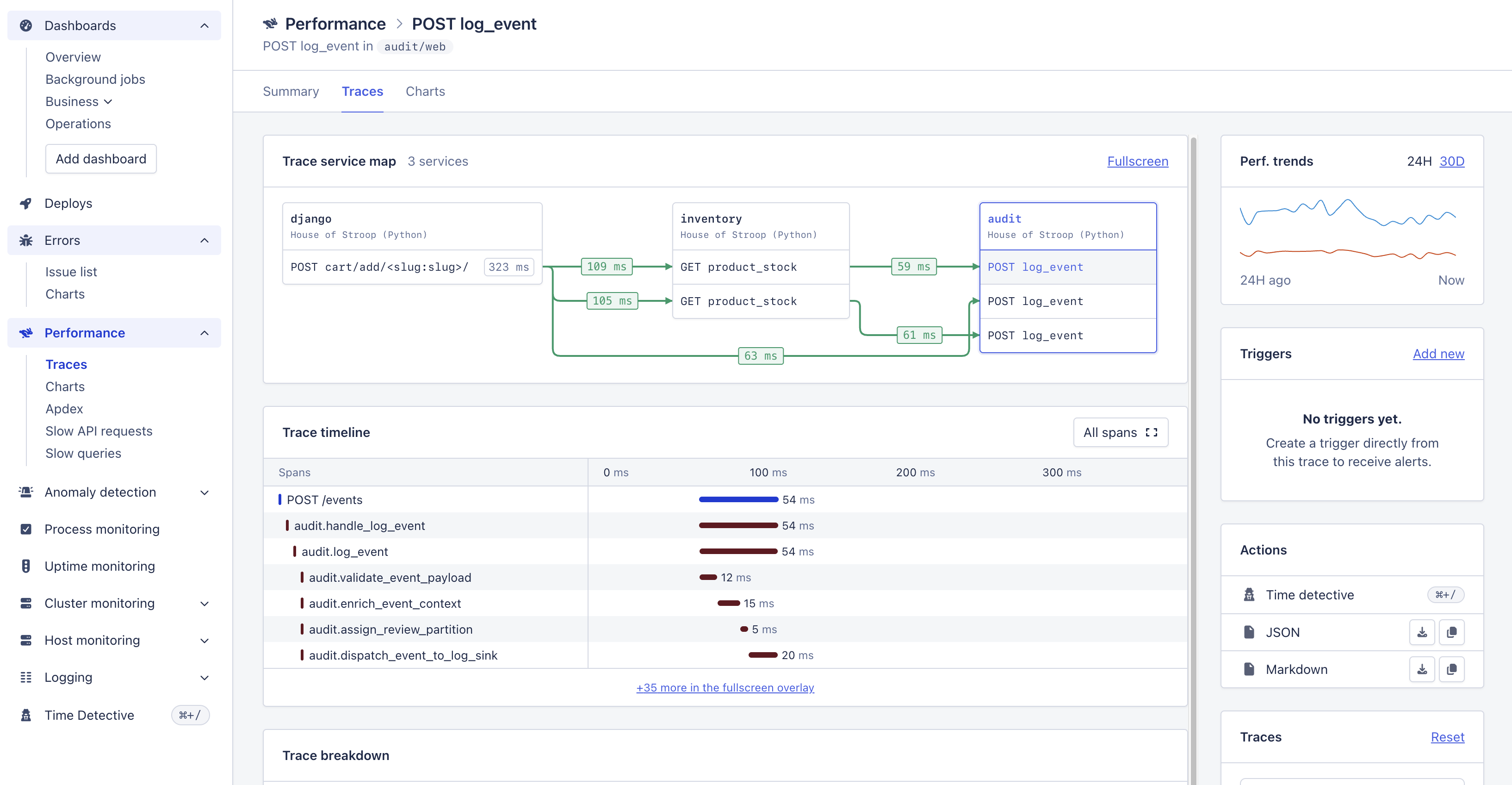Expand the Cluster monitoring section
Screen dimensions: 1512x785
204,603
